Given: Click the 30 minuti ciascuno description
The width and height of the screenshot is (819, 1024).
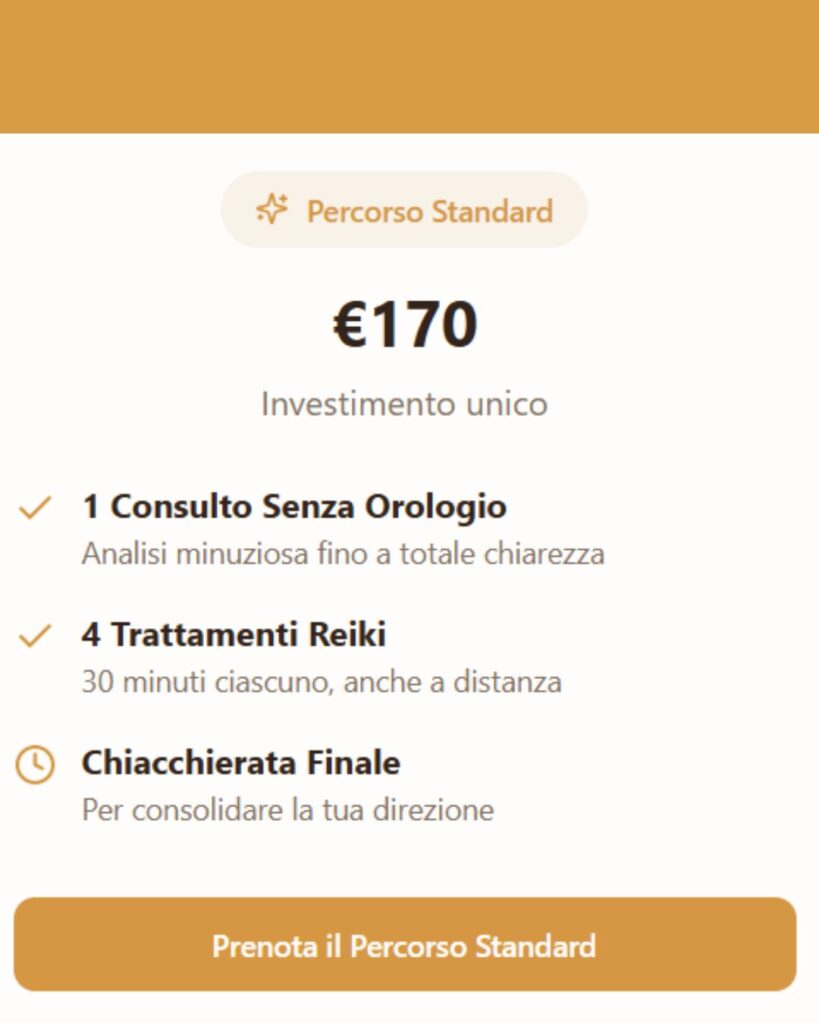Looking at the screenshot, I should pos(321,682).
